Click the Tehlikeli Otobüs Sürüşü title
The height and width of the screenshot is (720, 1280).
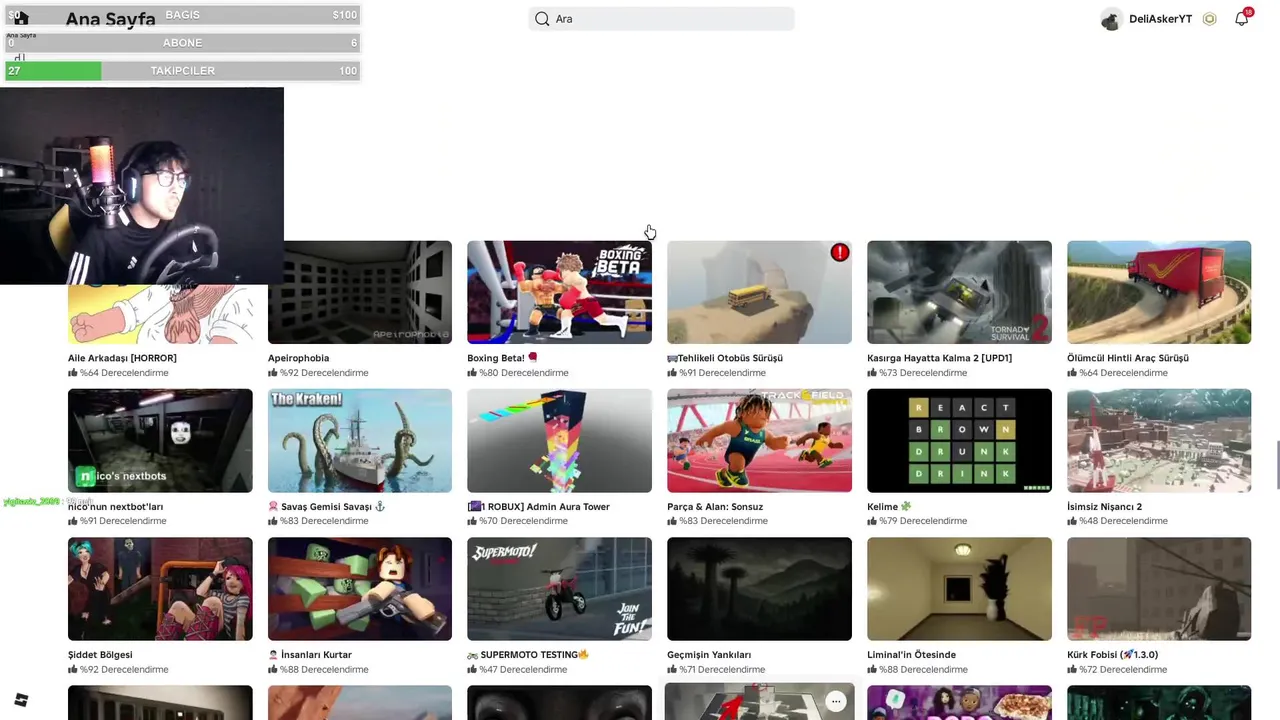725,358
